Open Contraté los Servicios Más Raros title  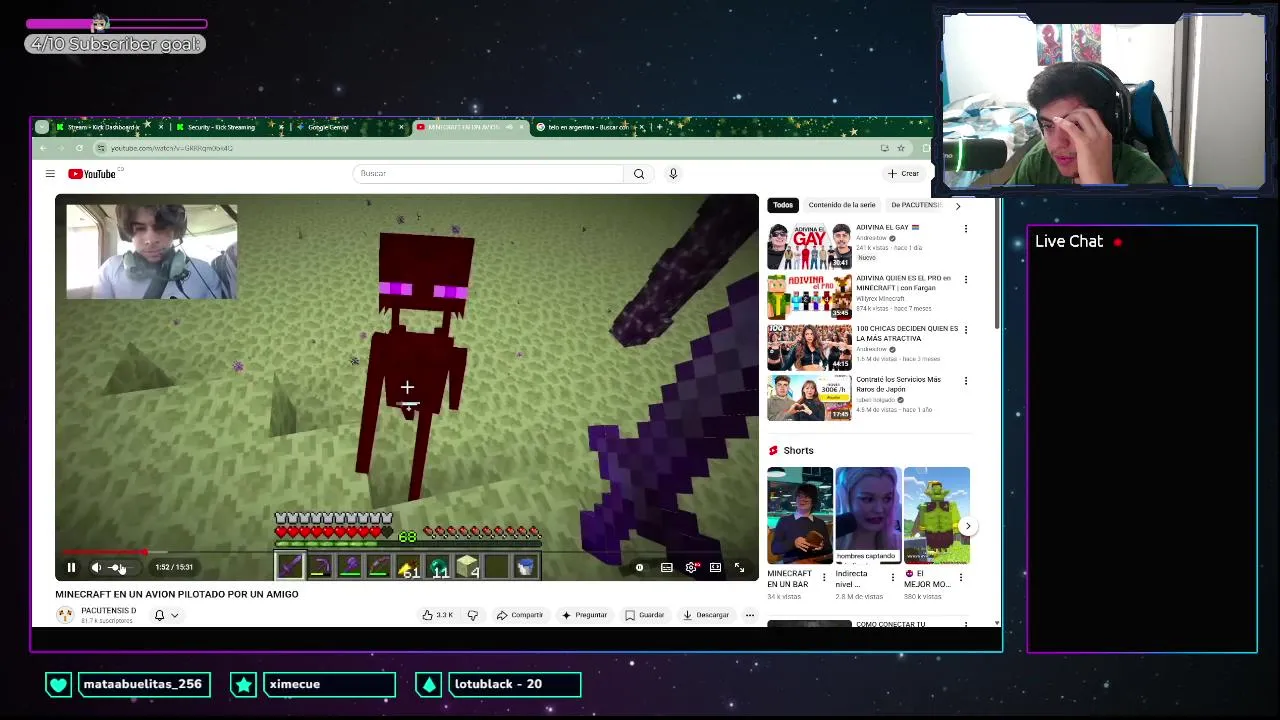click(898, 384)
